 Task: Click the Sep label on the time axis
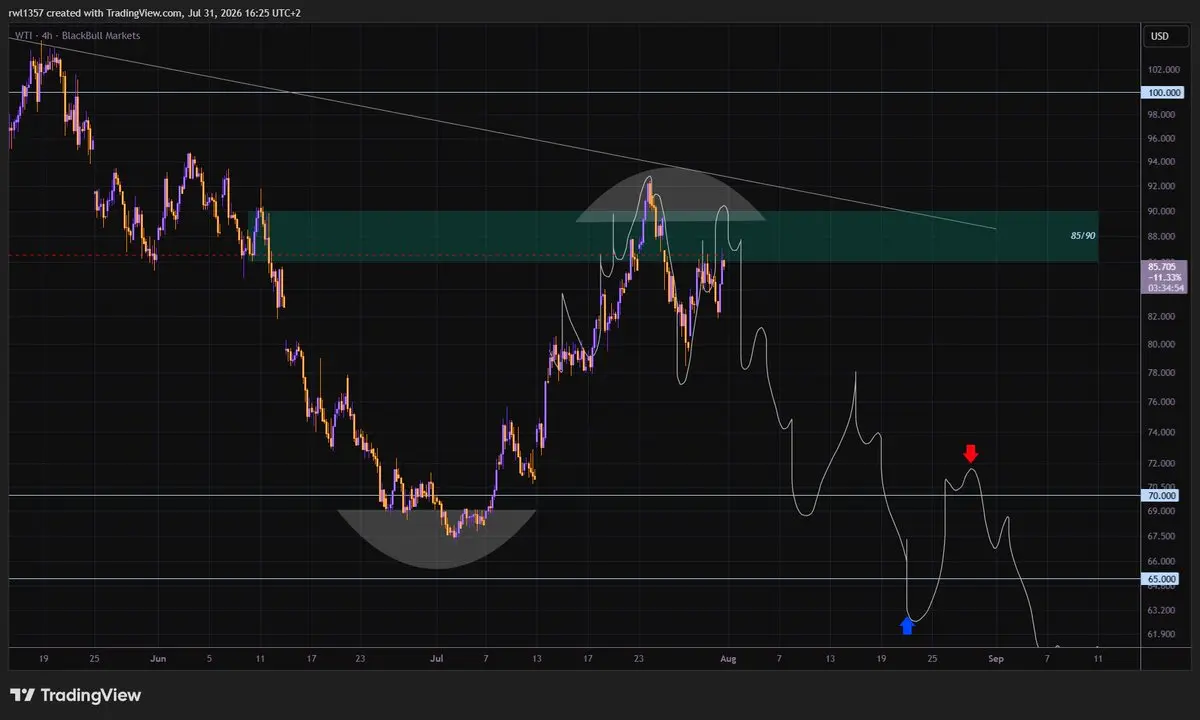pos(995,660)
